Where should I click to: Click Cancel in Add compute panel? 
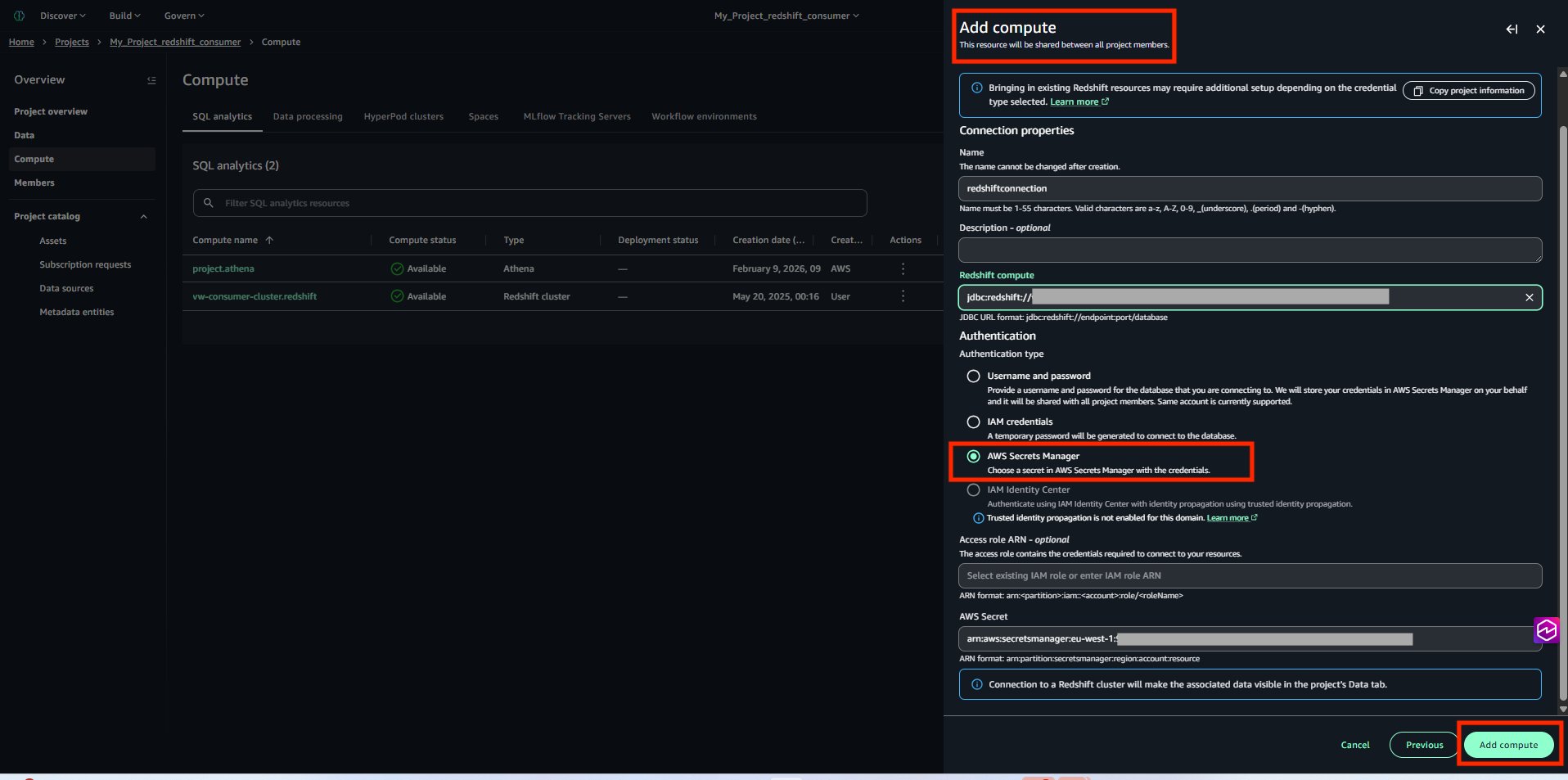(1355, 745)
